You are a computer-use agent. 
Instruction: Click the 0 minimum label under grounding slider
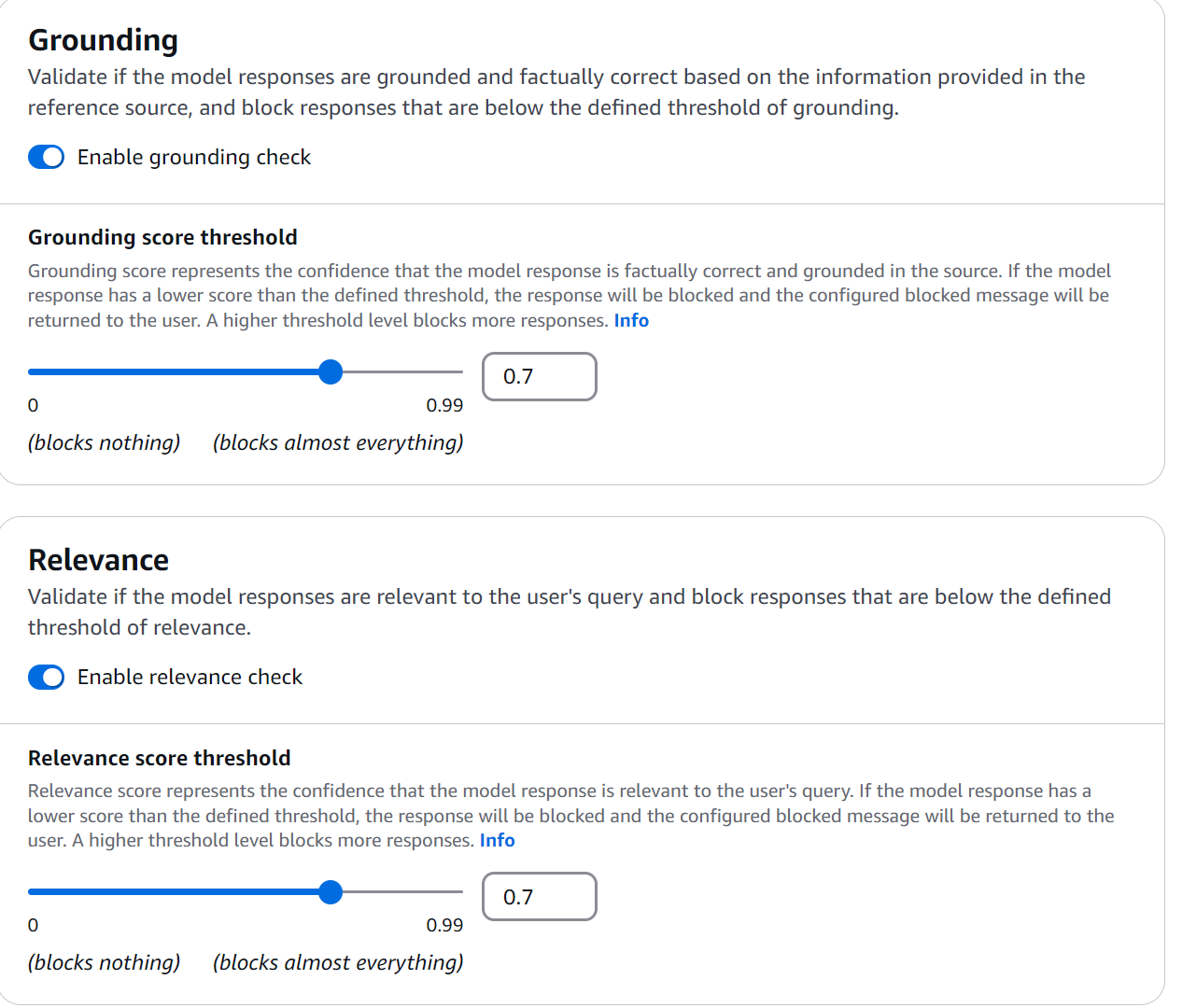point(34,405)
